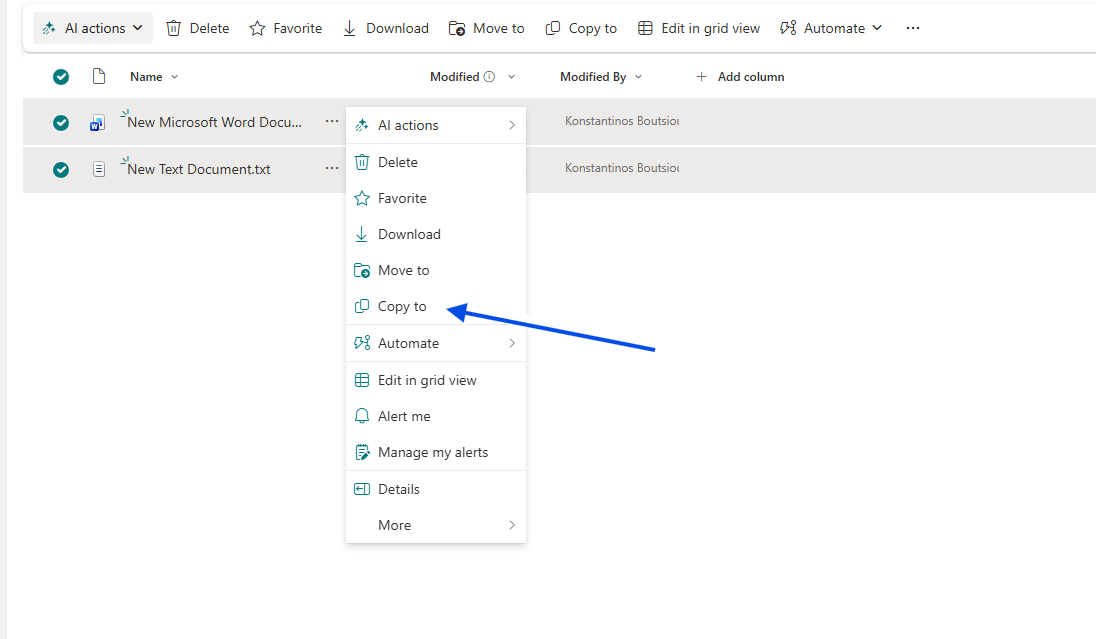Viewport: 1096px width, 639px height.
Task: Click the Move to folder icon in toolbar
Action: (457, 28)
